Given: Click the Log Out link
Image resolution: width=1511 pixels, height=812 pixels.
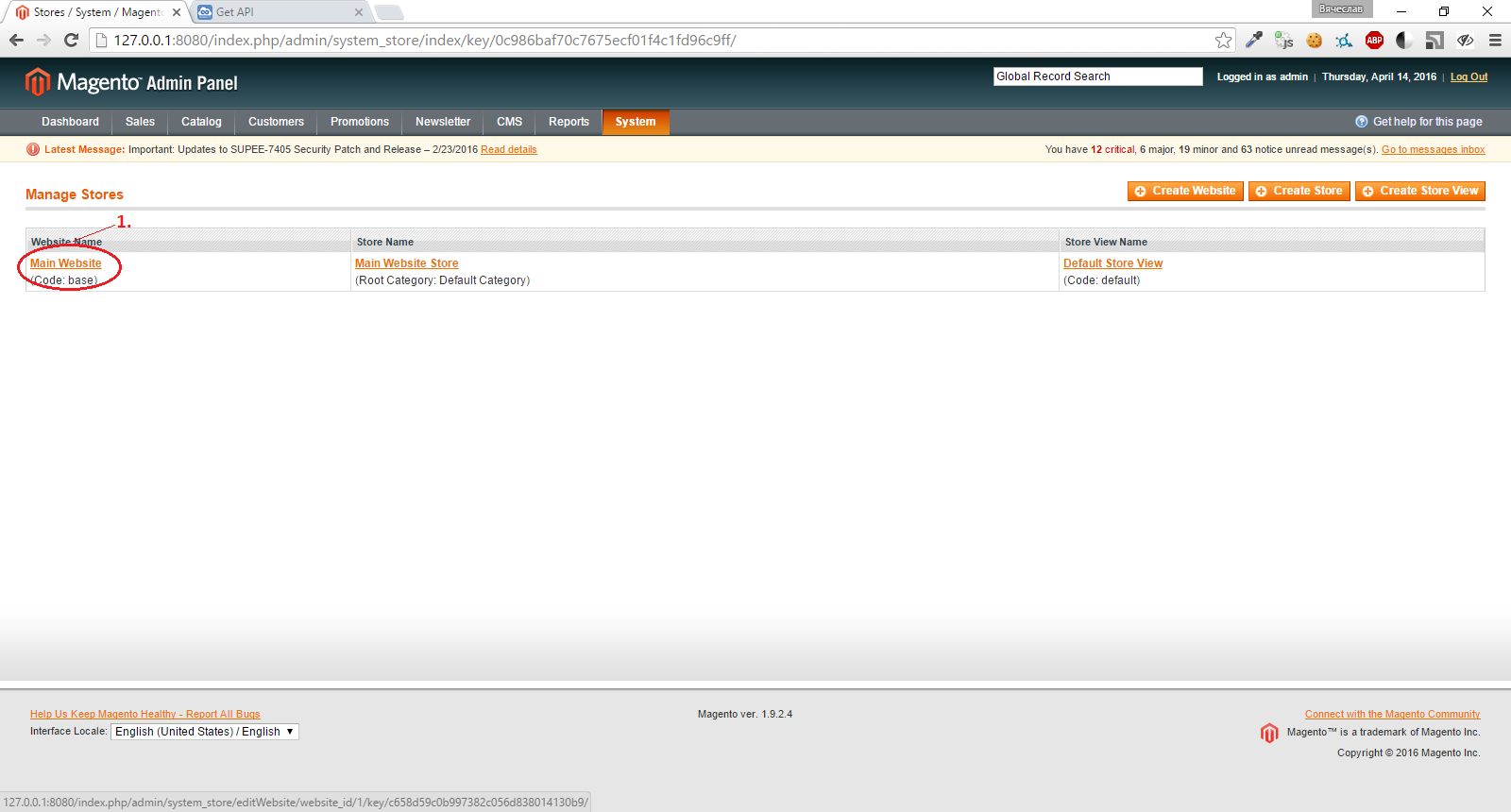Looking at the screenshot, I should (x=1469, y=76).
